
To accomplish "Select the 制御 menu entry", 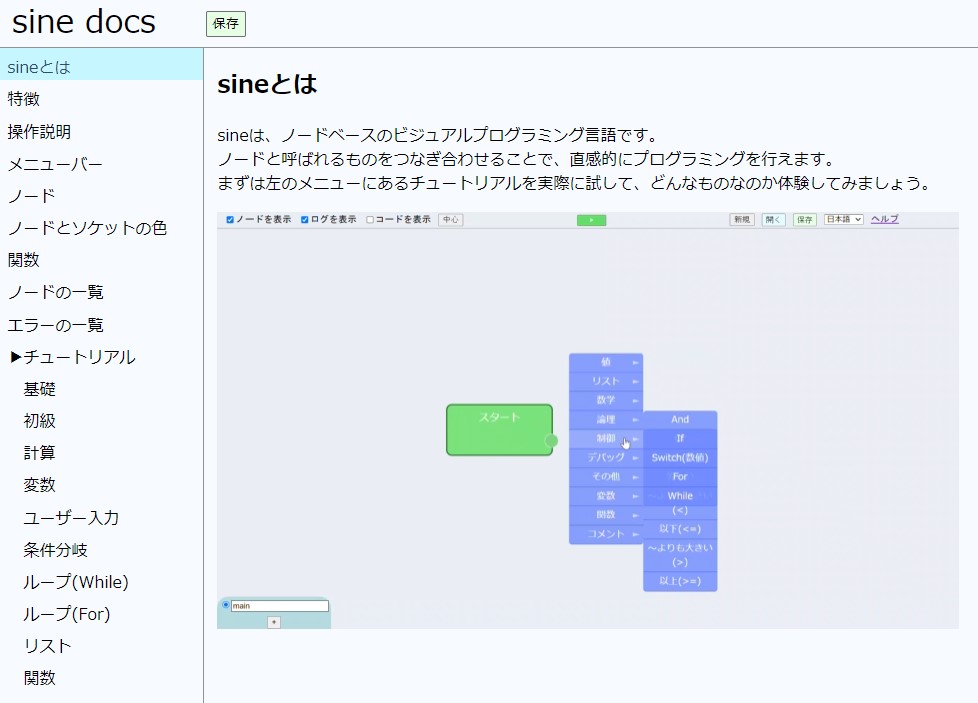I will pyautogui.click(x=606, y=439).
